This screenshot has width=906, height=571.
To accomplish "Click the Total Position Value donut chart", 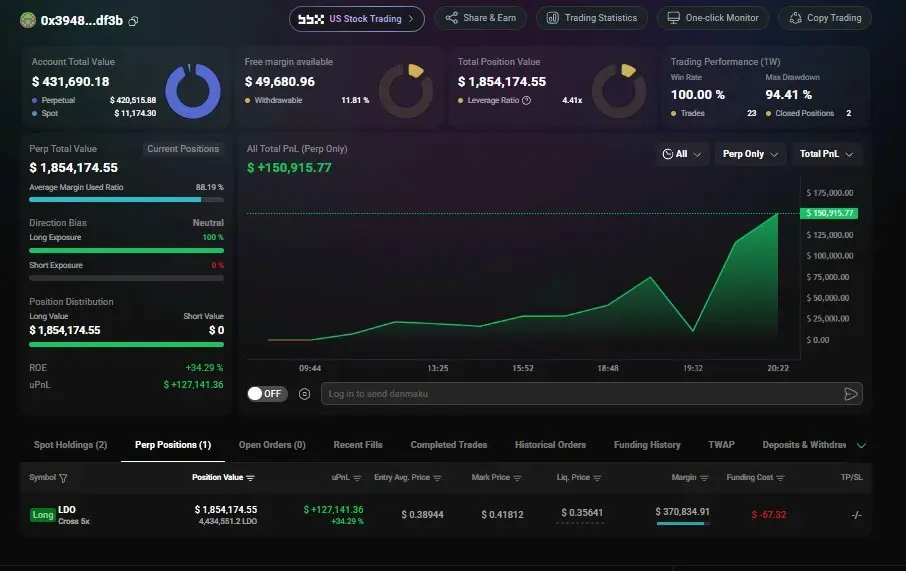I will click(619, 91).
